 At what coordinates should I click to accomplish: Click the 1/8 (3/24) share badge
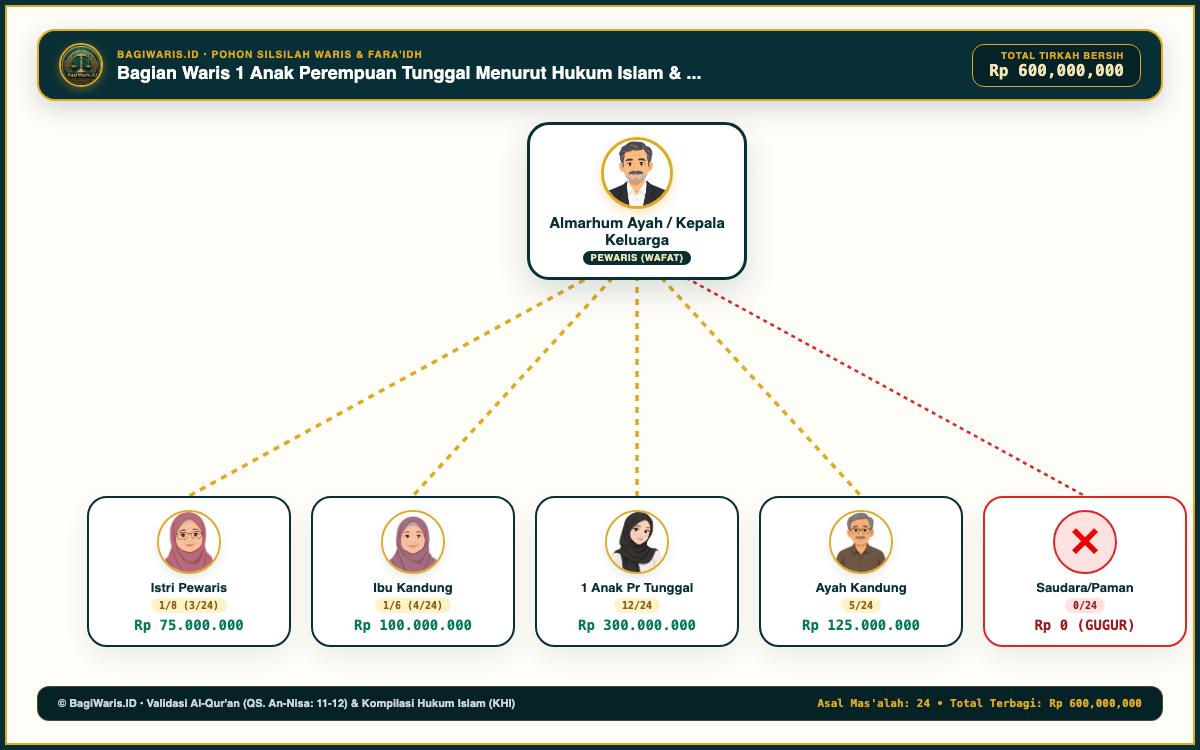pyautogui.click(x=189, y=605)
